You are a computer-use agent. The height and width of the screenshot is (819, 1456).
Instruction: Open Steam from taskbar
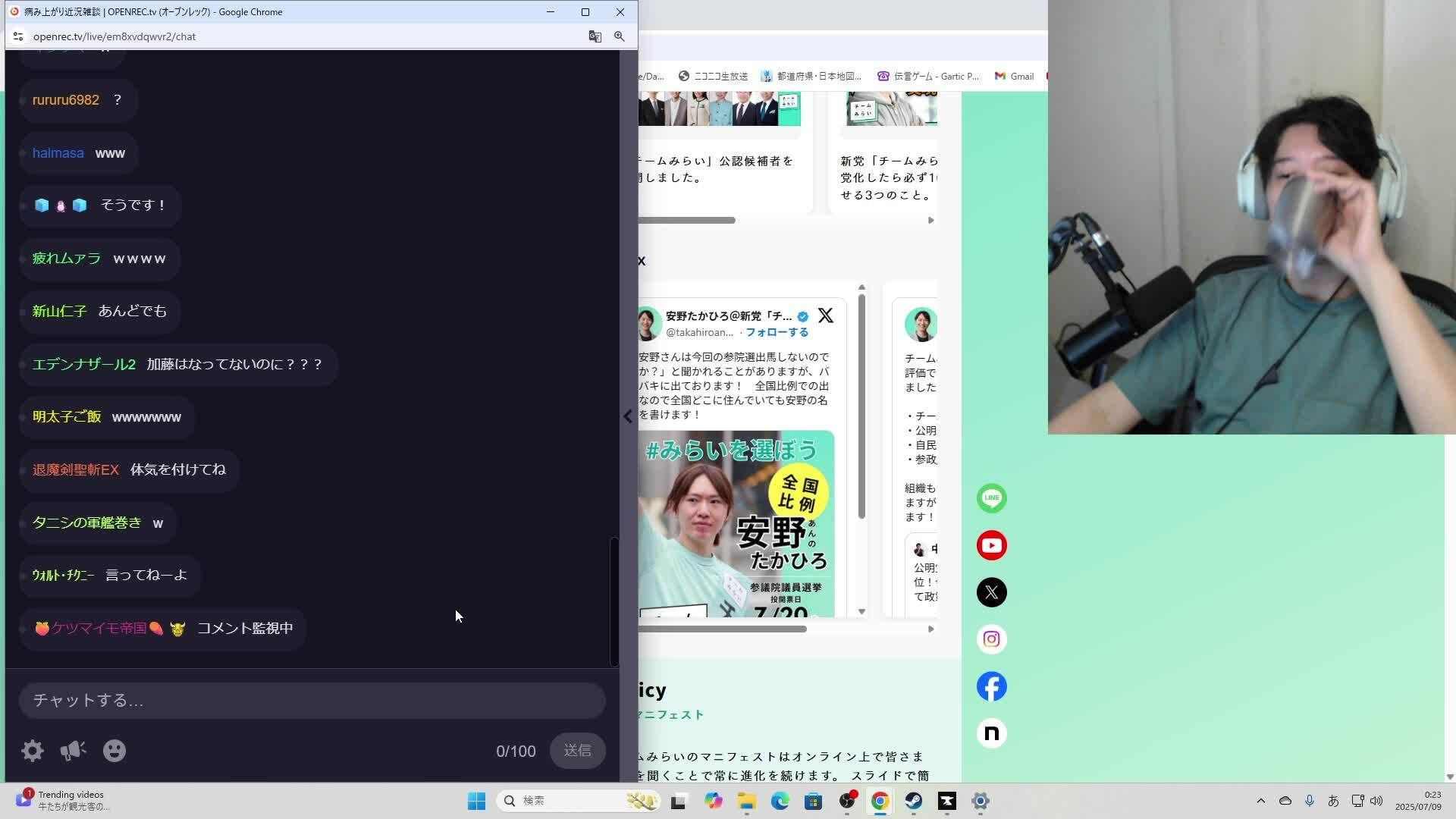(913, 801)
